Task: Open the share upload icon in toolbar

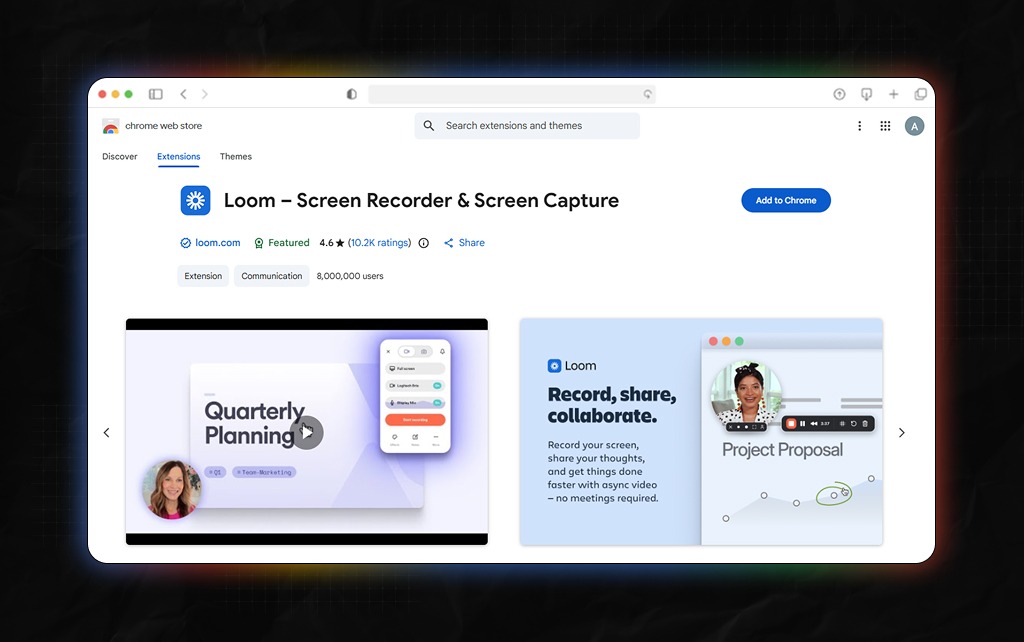Action: click(x=839, y=94)
